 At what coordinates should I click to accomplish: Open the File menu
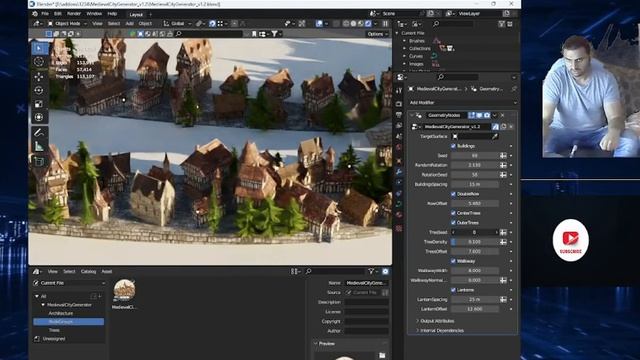tap(45, 14)
